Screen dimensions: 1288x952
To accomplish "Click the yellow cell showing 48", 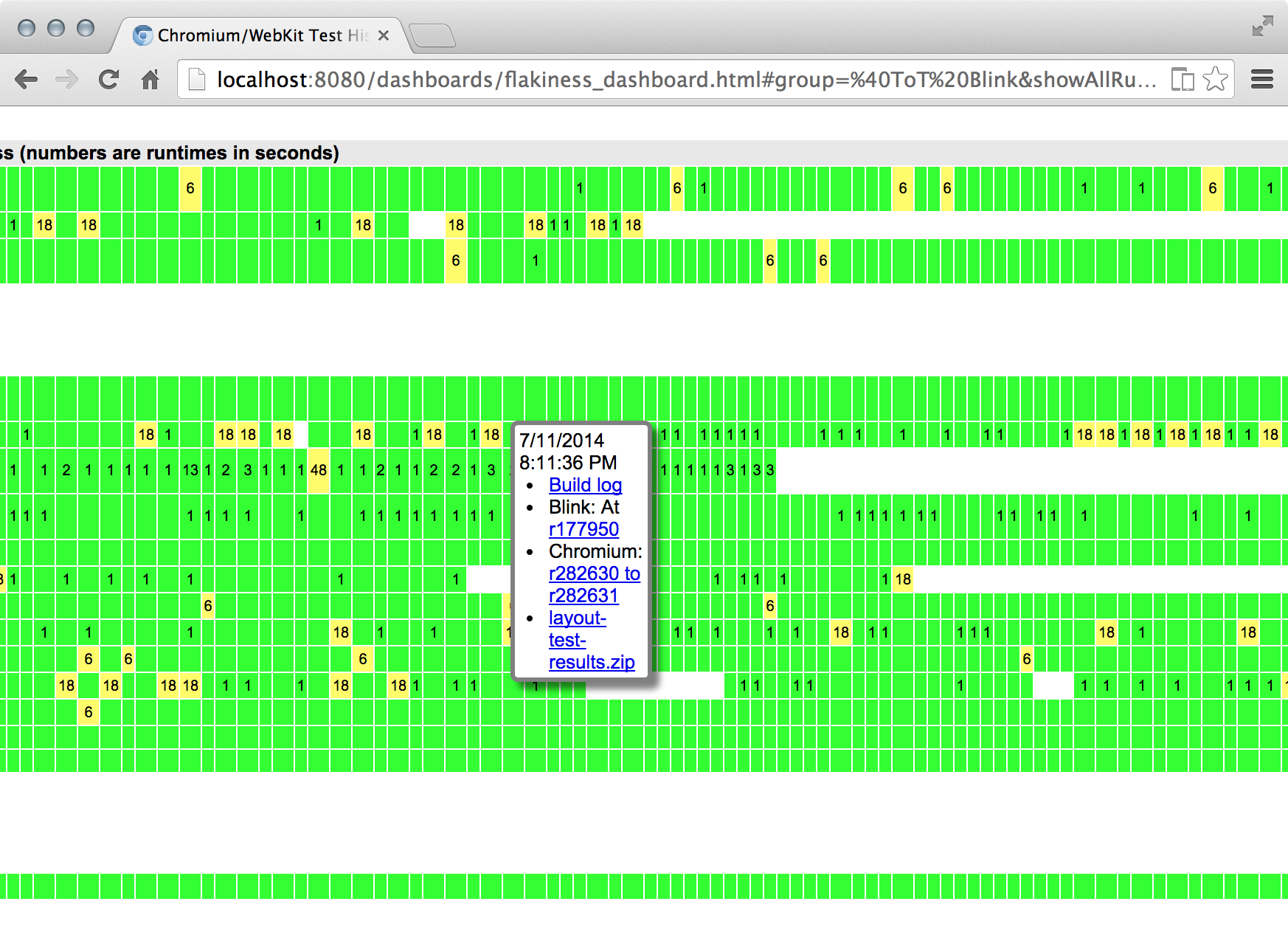I will point(319,470).
